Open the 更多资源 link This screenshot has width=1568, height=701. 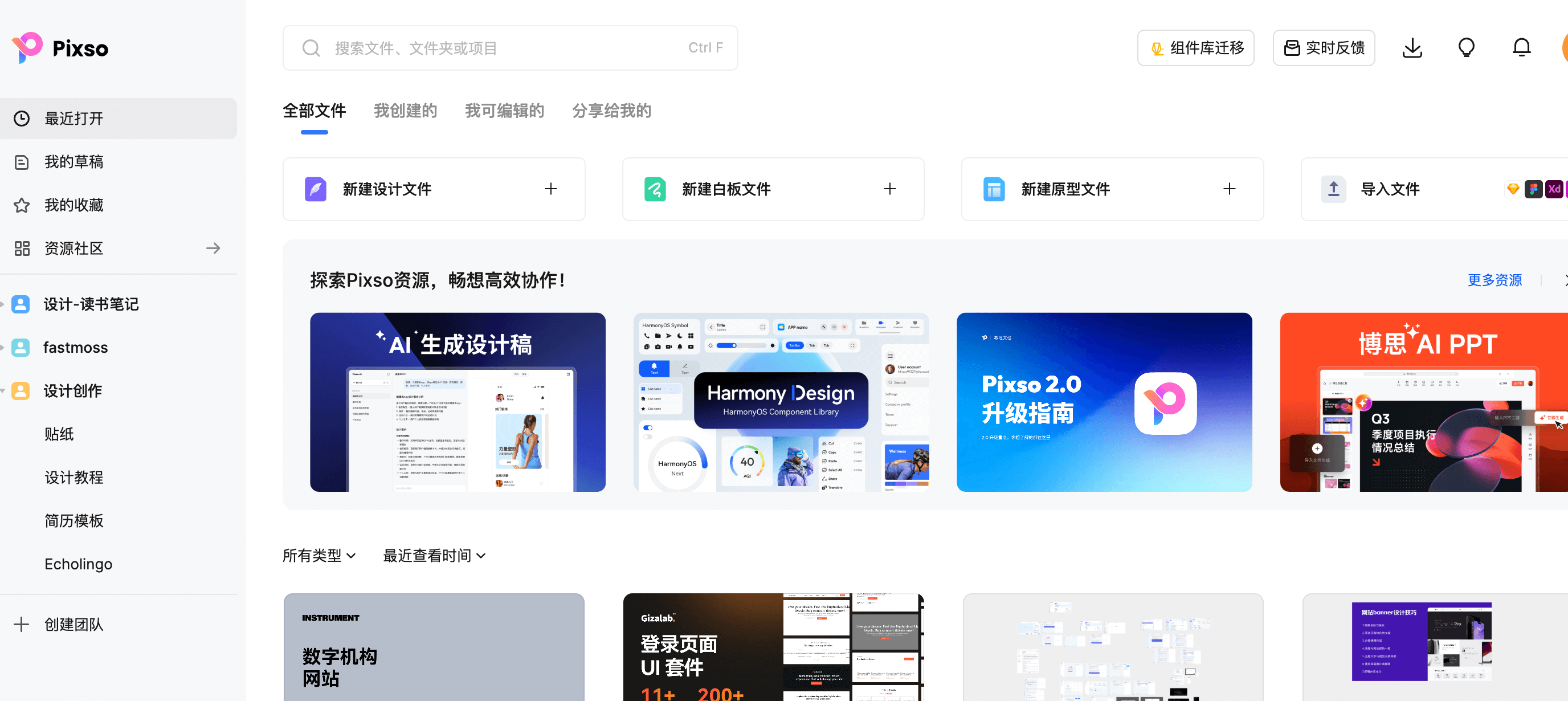pyautogui.click(x=1494, y=280)
